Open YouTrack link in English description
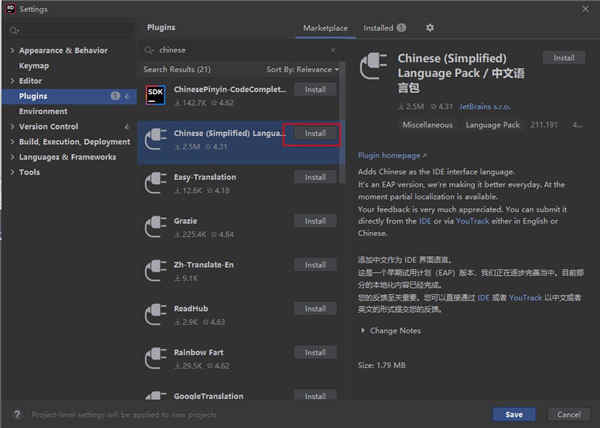This screenshot has height=428, width=600. point(472,221)
